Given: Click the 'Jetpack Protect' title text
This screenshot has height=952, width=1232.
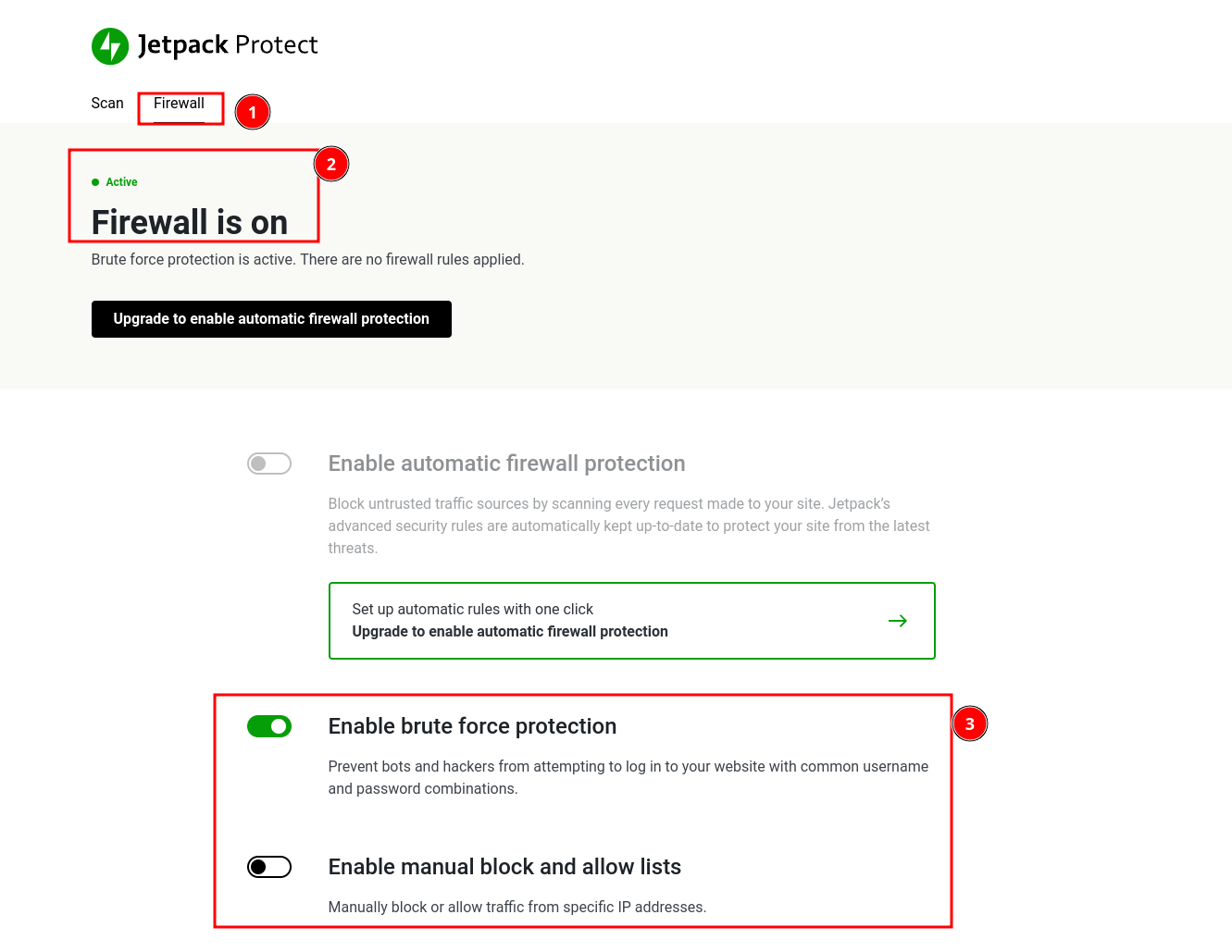Looking at the screenshot, I should click(228, 45).
